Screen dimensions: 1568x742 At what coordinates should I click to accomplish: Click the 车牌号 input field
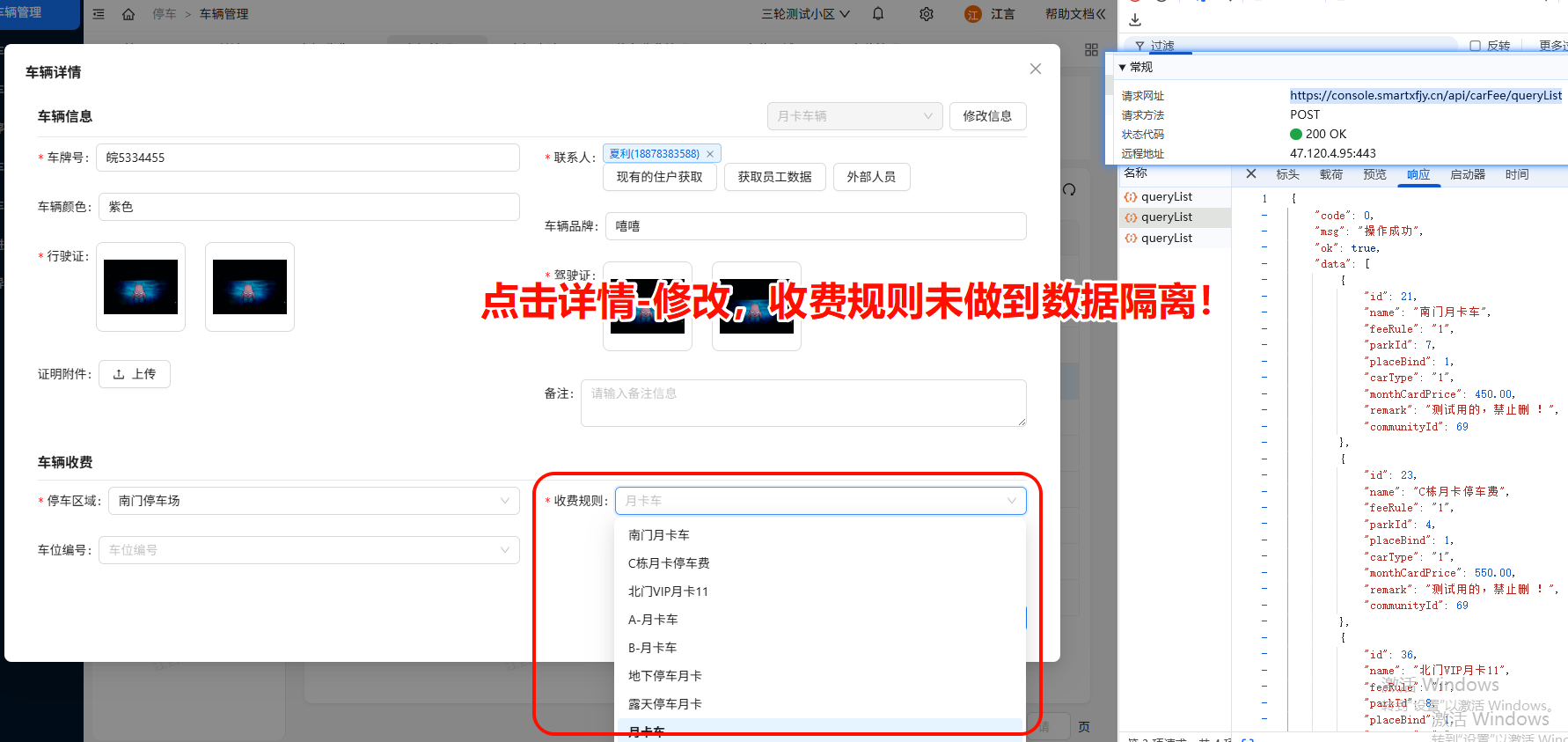tap(308, 158)
